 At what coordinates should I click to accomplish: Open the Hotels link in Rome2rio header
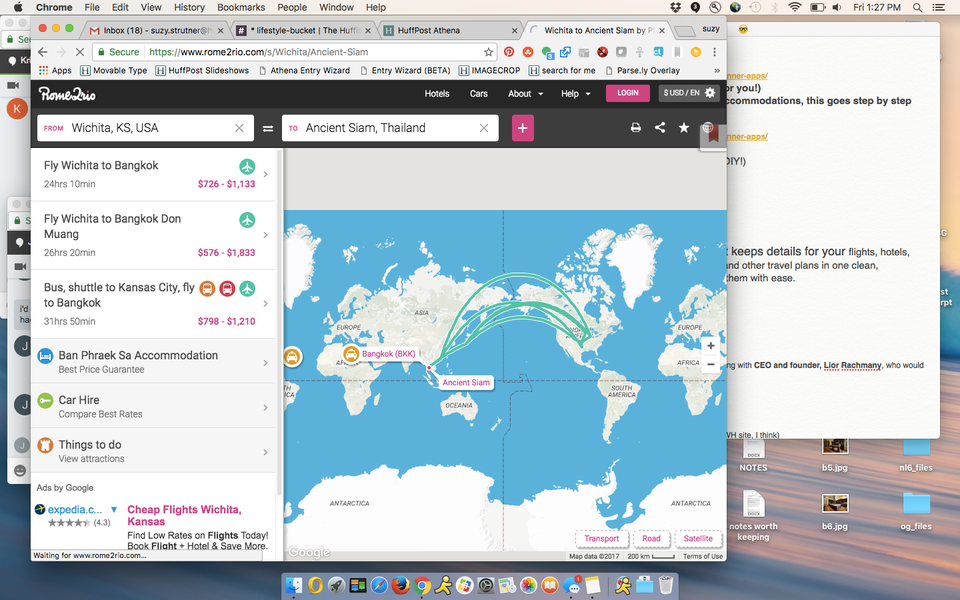tap(437, 94)
